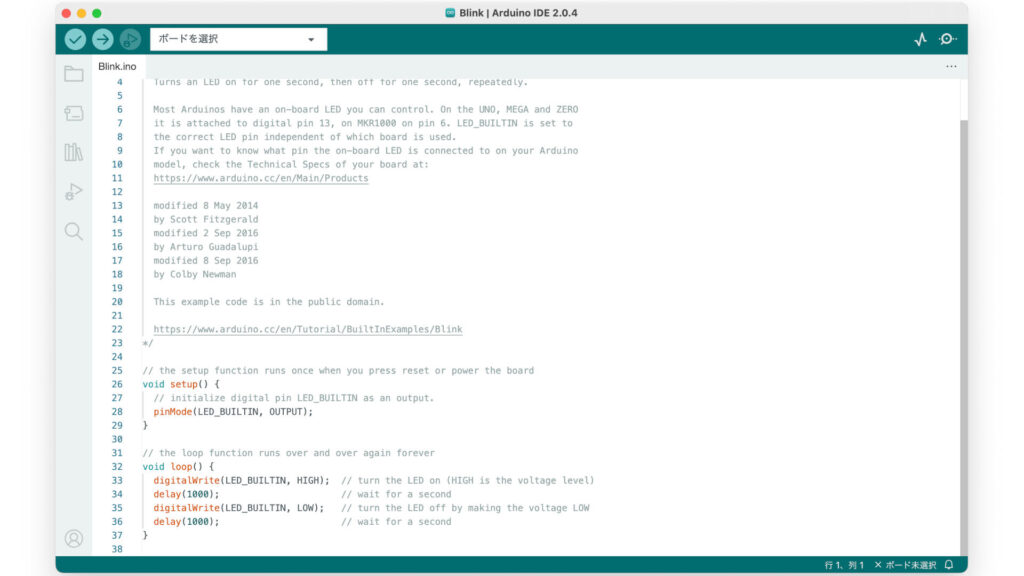
Task: Click the Arduino account icon
Action: (73, 538)
